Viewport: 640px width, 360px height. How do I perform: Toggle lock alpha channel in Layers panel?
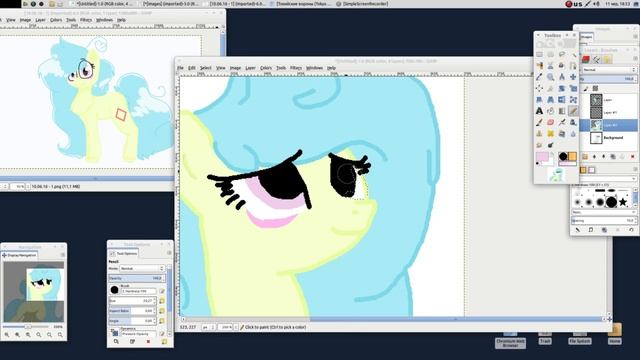point(595,89)
